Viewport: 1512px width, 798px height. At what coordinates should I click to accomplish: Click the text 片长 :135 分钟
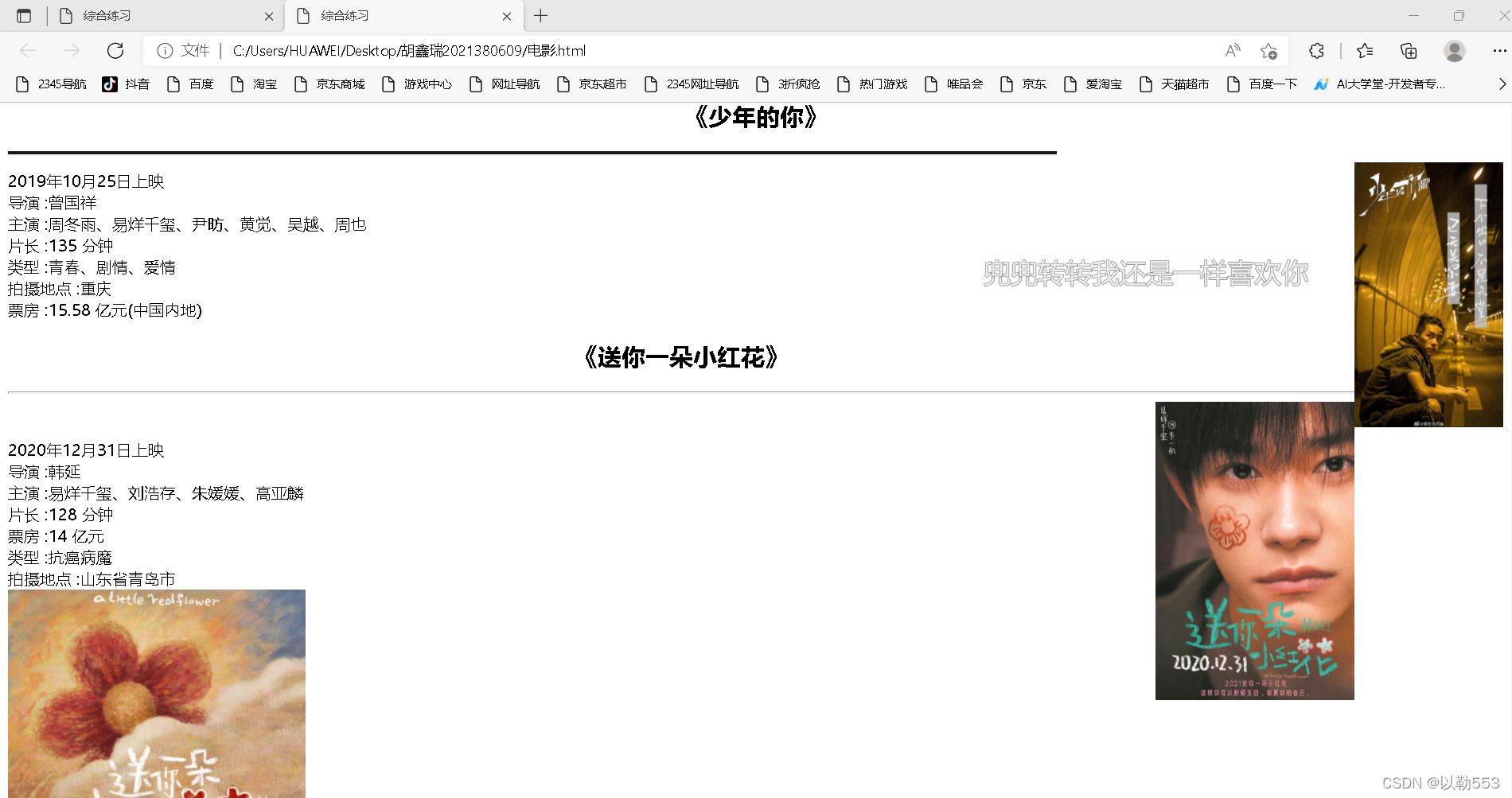[x=60, y=246]
